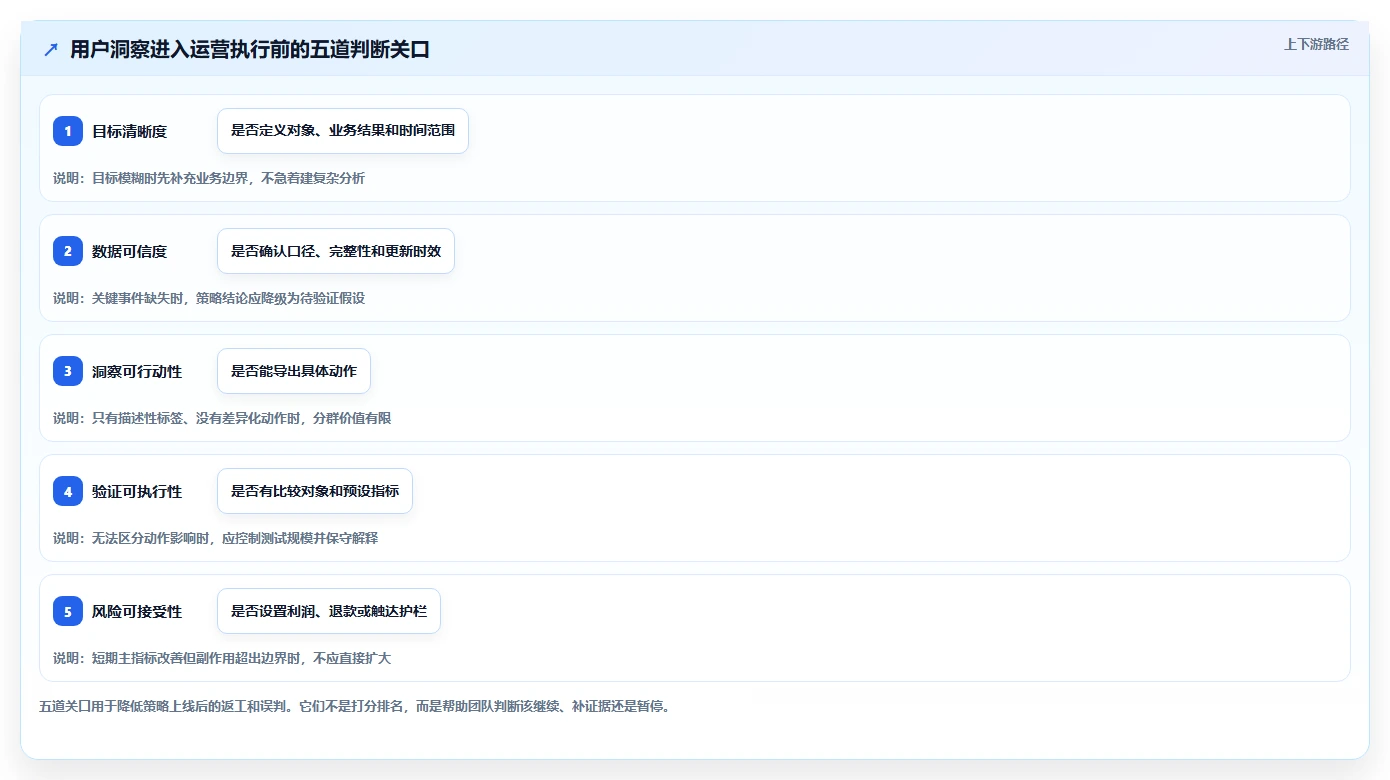Click the 验证可执行性 label
The width and height of the screenshot is (1390, 780).
pos(137,491)
